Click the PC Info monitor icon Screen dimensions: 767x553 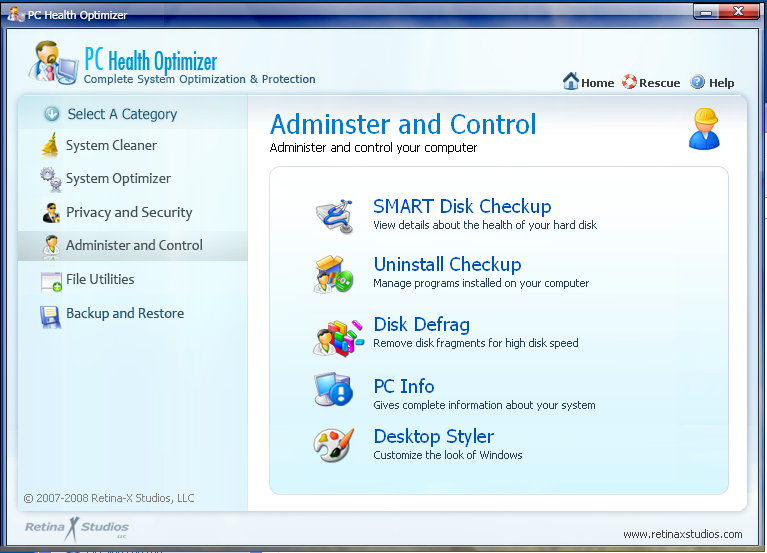333,390
